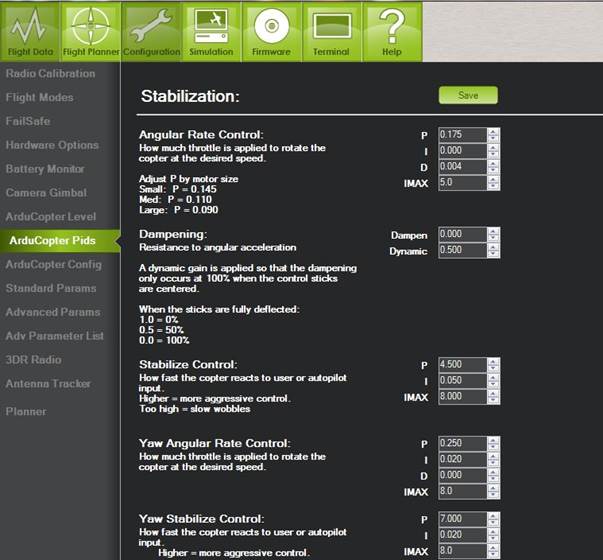This screenshot has height=560, width=603.
Task: Select 3DR Radio in the sidebar
Action: coord(33,360)
